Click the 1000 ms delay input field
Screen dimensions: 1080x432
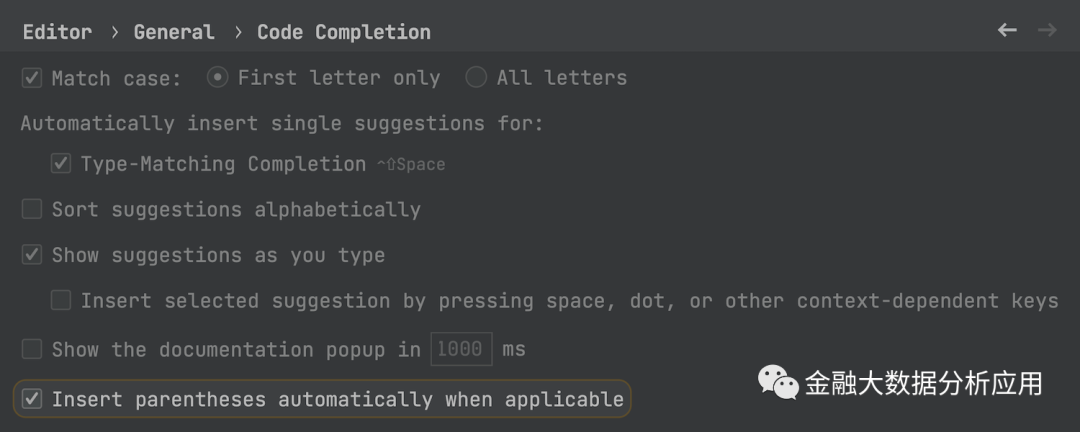[462, 349]
